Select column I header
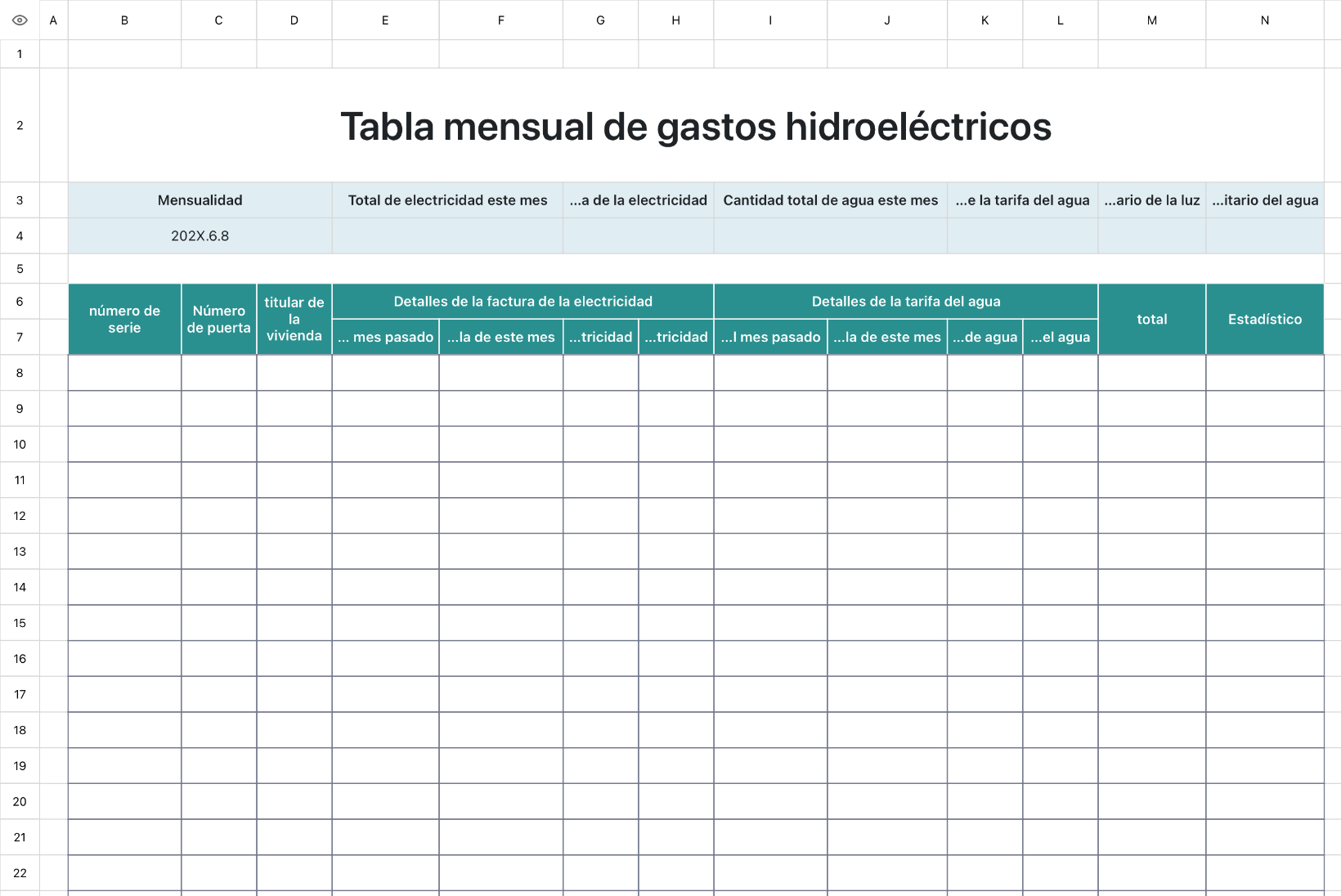Viewport: 1341px width, 896px height. (770, 20)
